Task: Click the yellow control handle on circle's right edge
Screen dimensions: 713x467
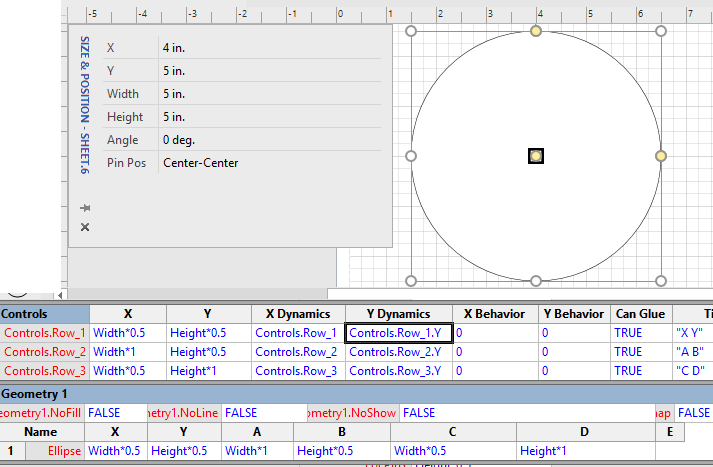Action: 660,156
